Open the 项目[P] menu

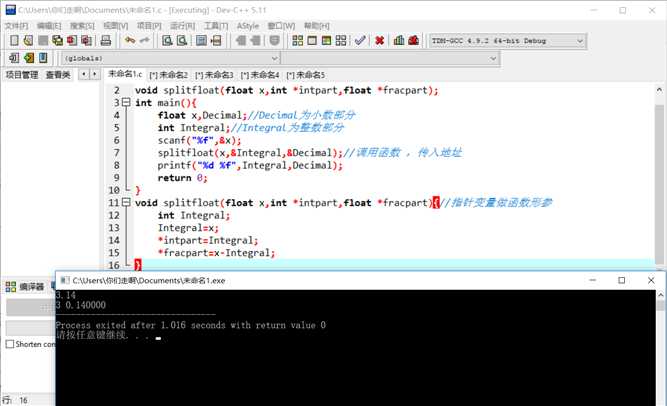(x=149, y=26)
